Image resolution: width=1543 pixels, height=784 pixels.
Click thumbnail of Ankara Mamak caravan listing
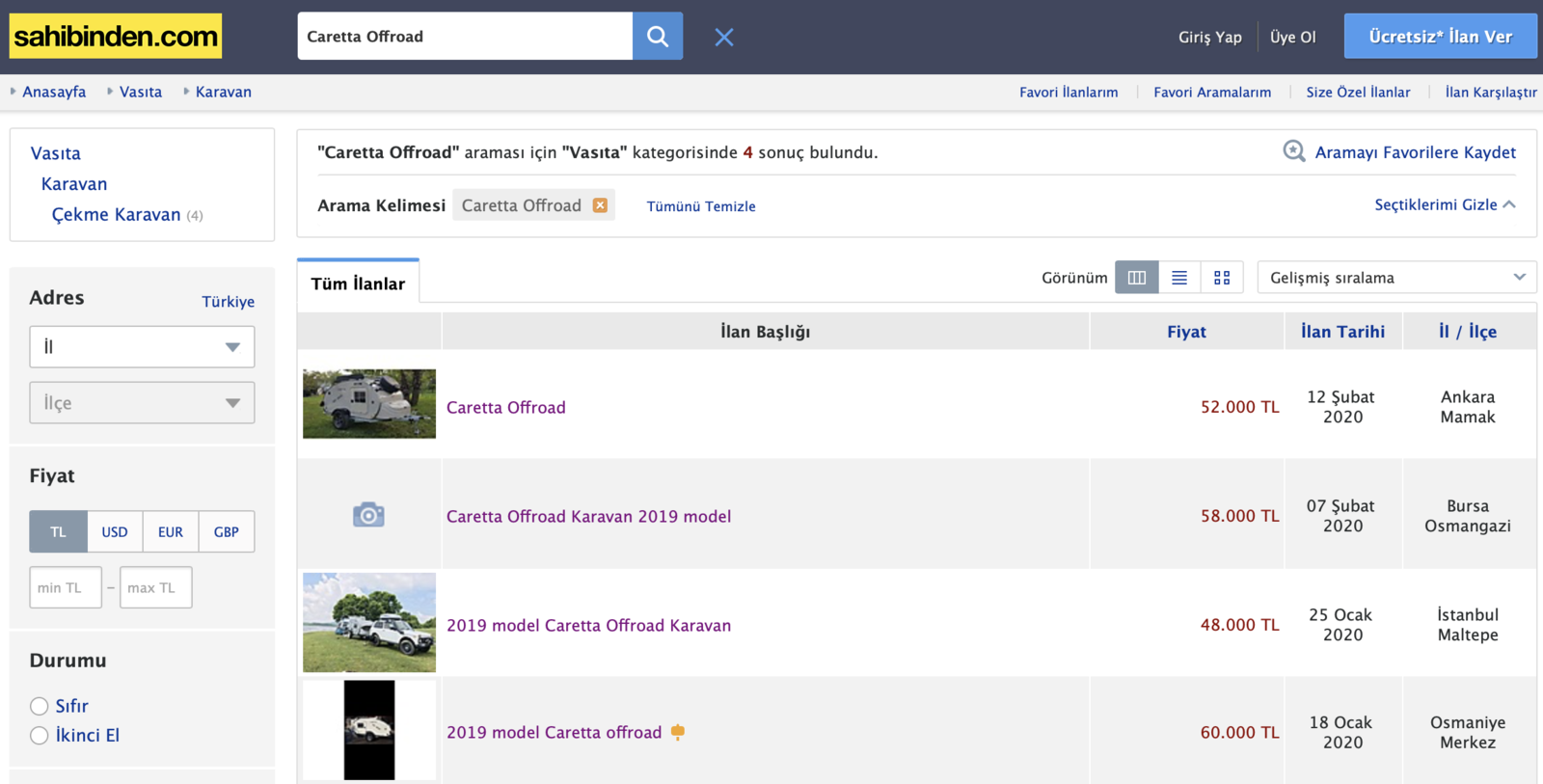point(369,404)
